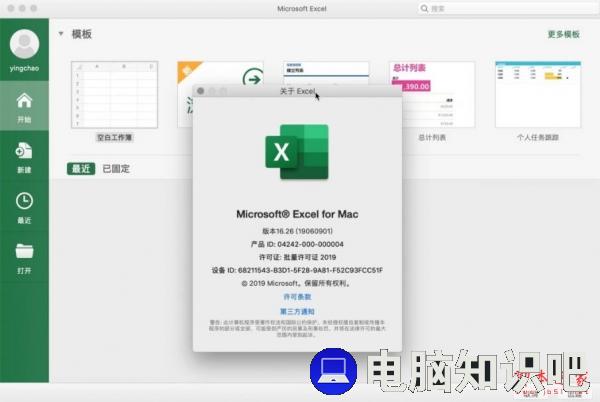Click the yingchao username label
Image resolution: width=600 pixels, height=402 pixels.
click(x=24, y=68)
